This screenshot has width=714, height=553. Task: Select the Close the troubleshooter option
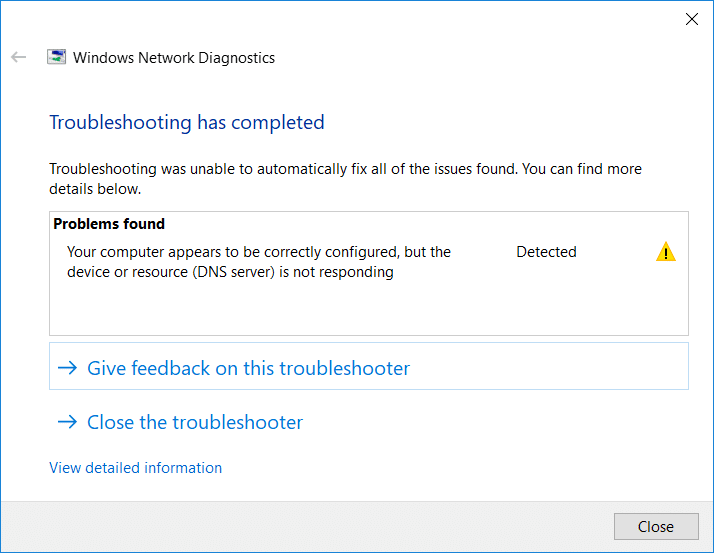click(195, 422)
